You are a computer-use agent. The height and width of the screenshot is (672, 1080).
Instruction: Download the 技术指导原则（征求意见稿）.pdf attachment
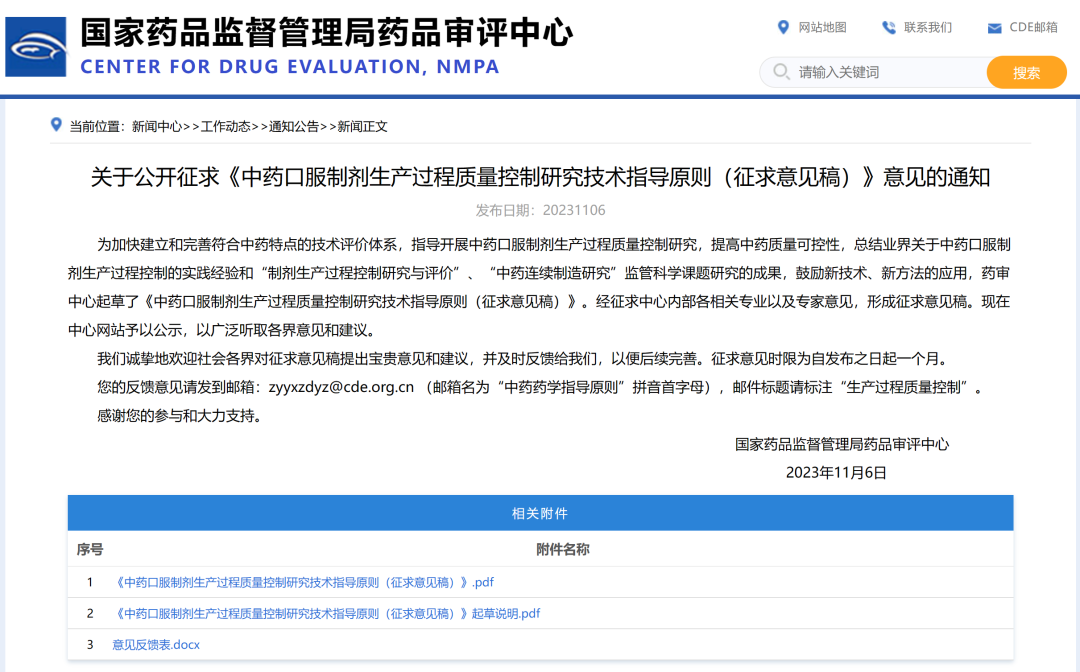(x=303, y=582)
